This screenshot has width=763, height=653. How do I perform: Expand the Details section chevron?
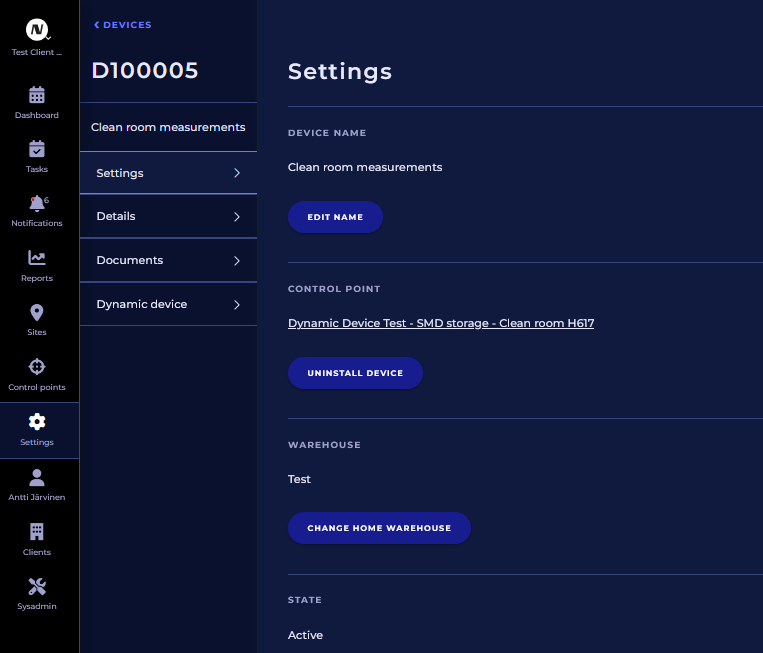click(x=237, y=217)
